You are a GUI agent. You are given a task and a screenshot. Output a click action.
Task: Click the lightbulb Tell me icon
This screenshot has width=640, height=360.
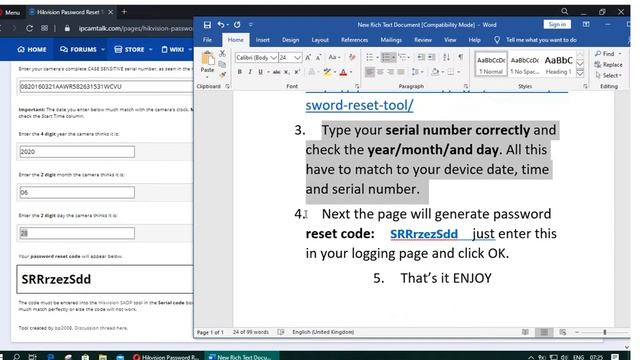pyautogui.click(x=497, y=40)
